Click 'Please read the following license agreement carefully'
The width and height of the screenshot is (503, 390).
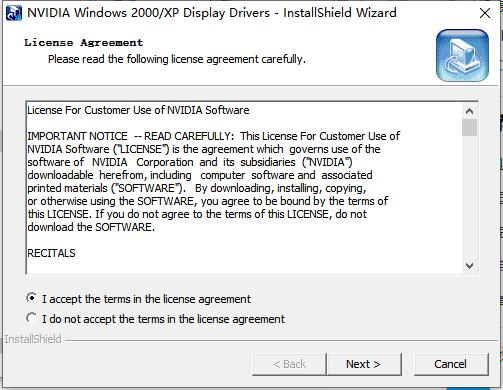pos(177,59)
